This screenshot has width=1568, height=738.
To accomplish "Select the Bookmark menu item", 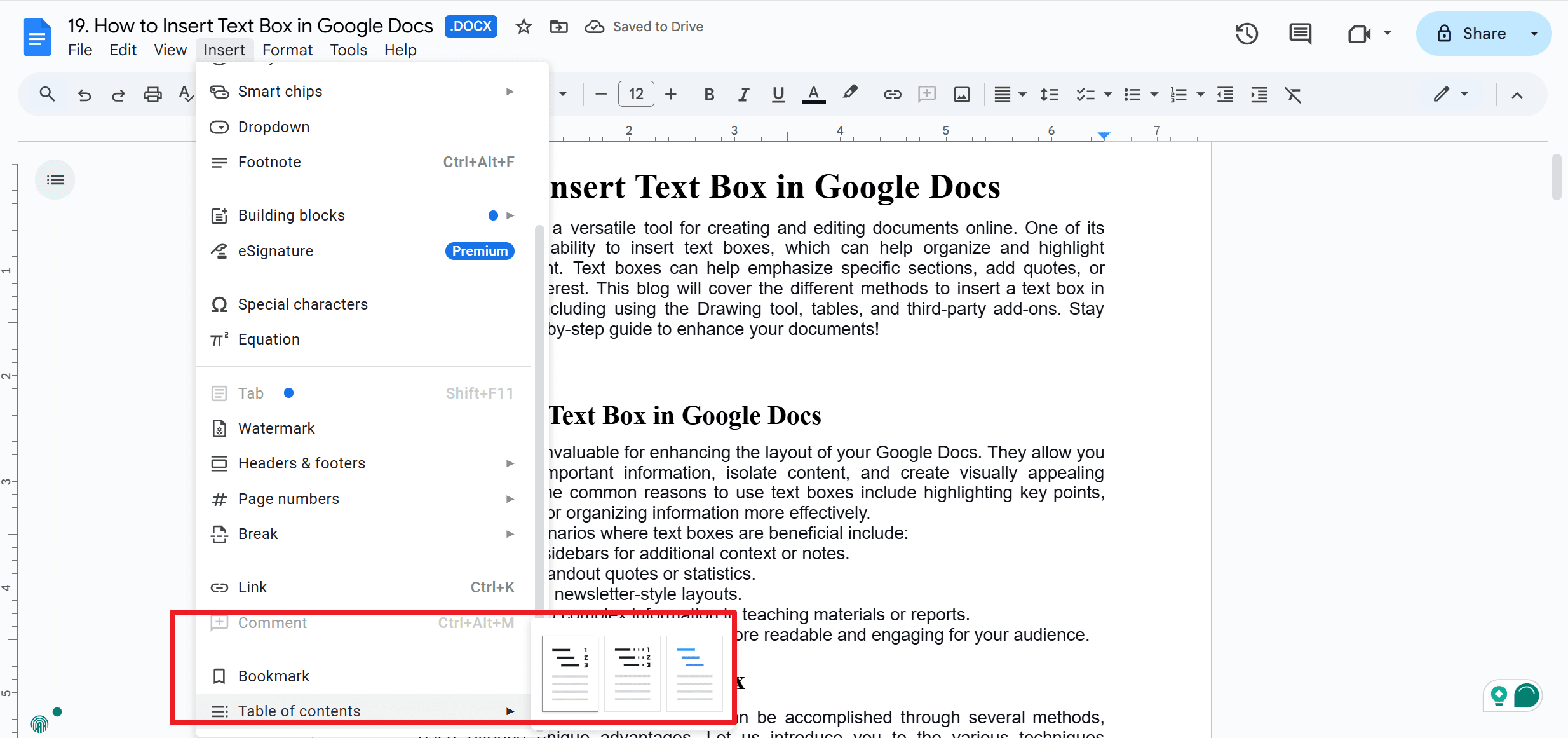I will click(273, 676).
